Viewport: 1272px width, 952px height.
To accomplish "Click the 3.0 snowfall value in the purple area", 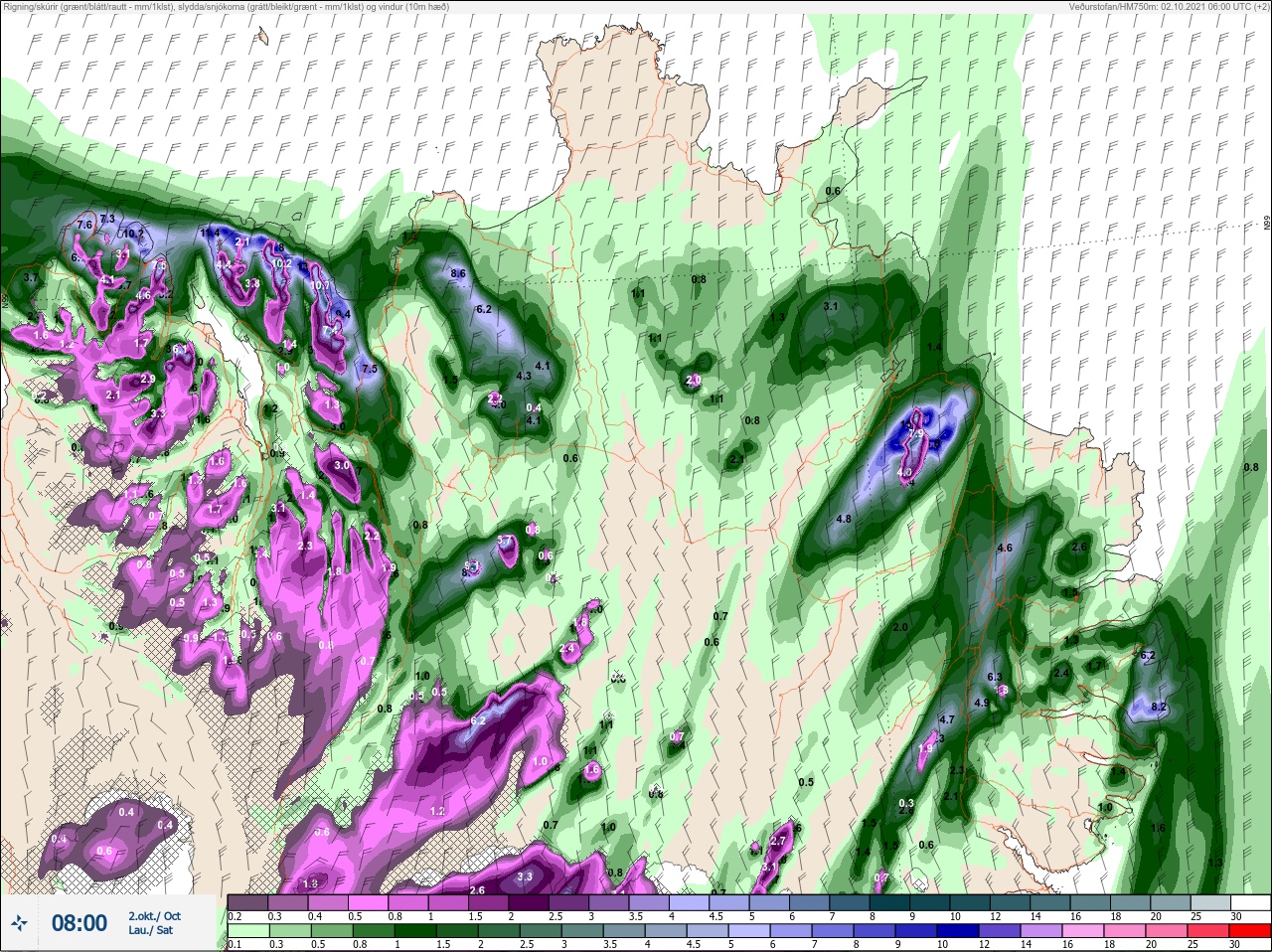I will click(x=343, y=465).
